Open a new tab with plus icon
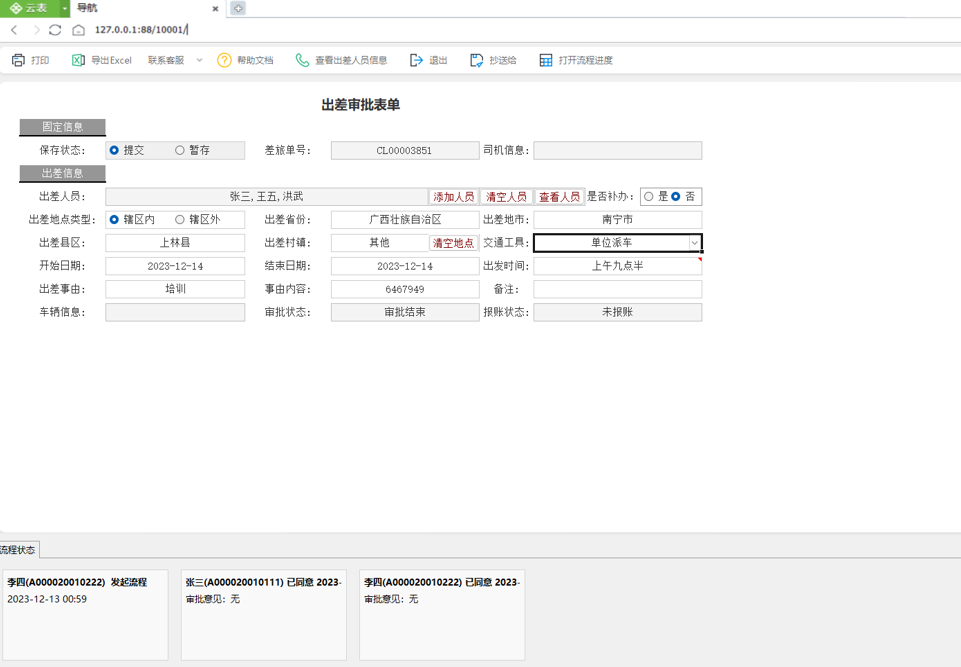 [x=238, y=8]
